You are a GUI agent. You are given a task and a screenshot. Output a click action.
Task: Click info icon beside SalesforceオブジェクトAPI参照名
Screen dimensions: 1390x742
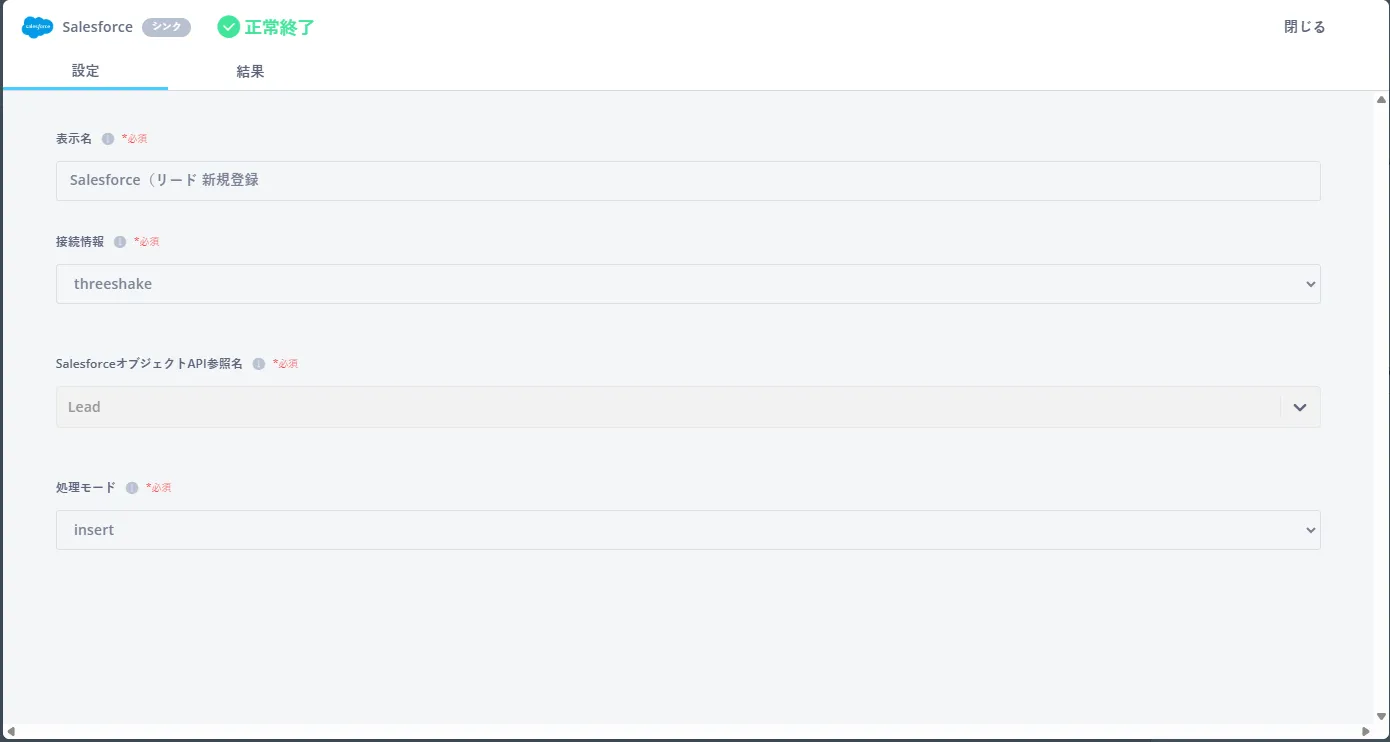point(259,364)
